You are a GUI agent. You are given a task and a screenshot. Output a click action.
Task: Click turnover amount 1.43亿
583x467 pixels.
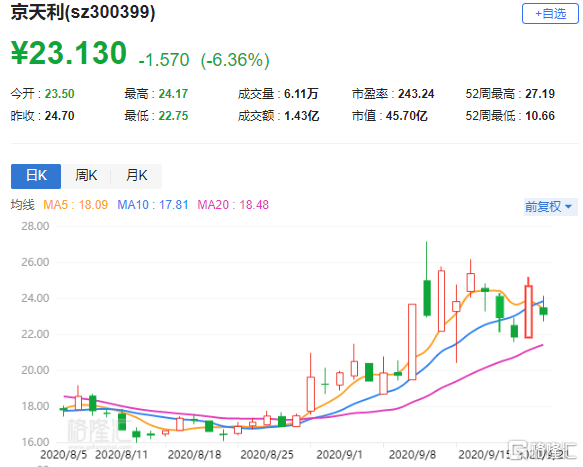pyautogui.click(x=302, y=116)
